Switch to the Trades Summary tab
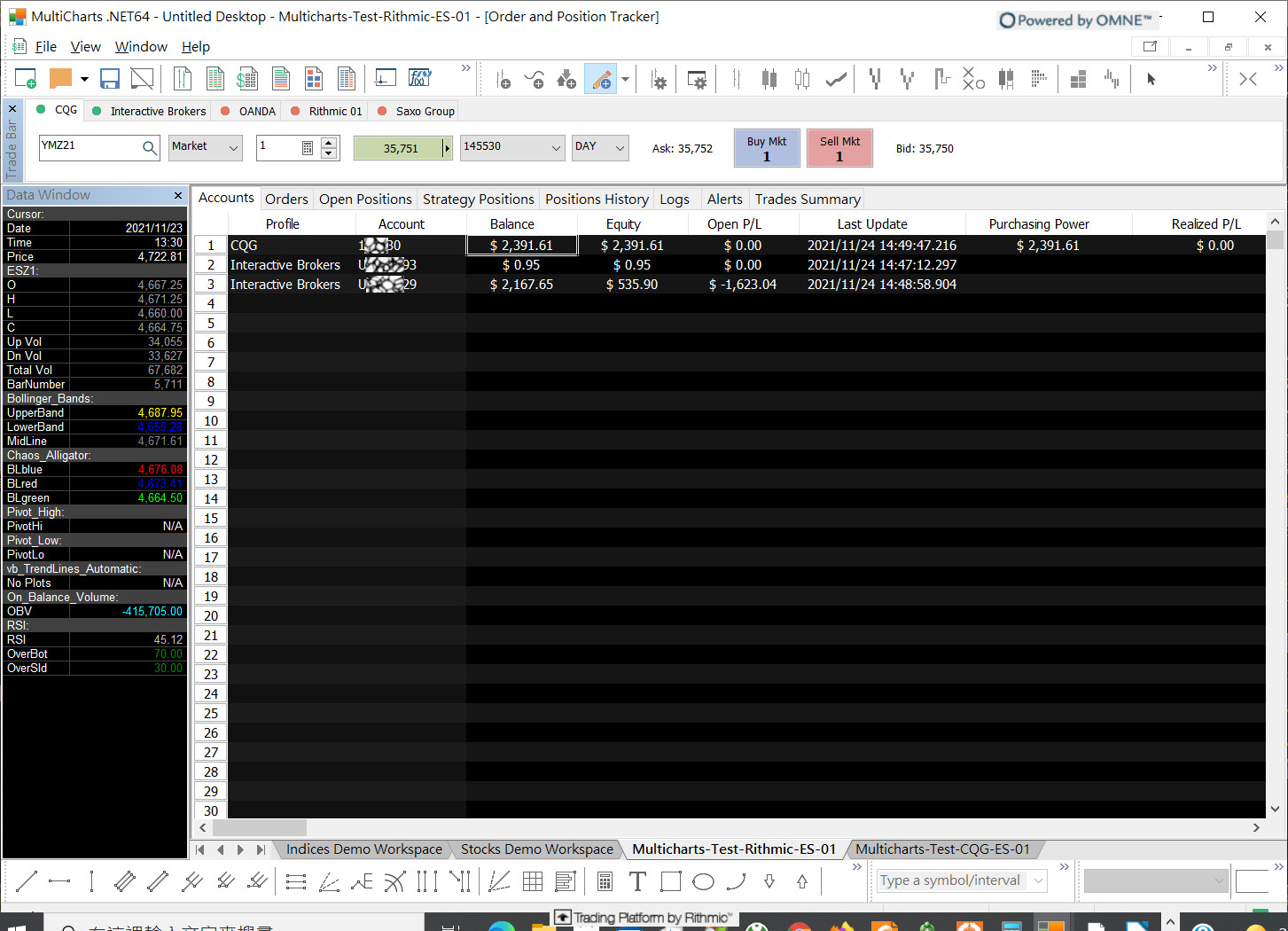1288x931 pixels. point(808,199)
